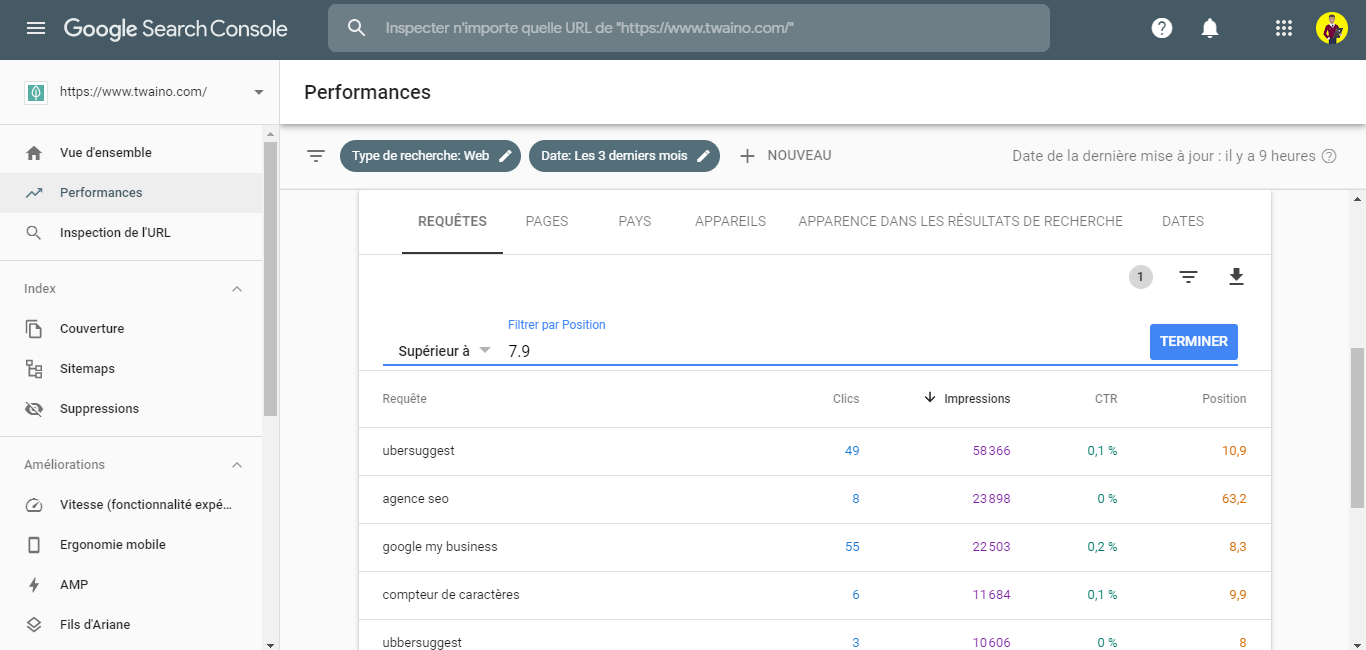The width and height of the screenshot is (1366, 650).
Task: Edit the Date chip pencil icon
Action: tap(704, 156)
